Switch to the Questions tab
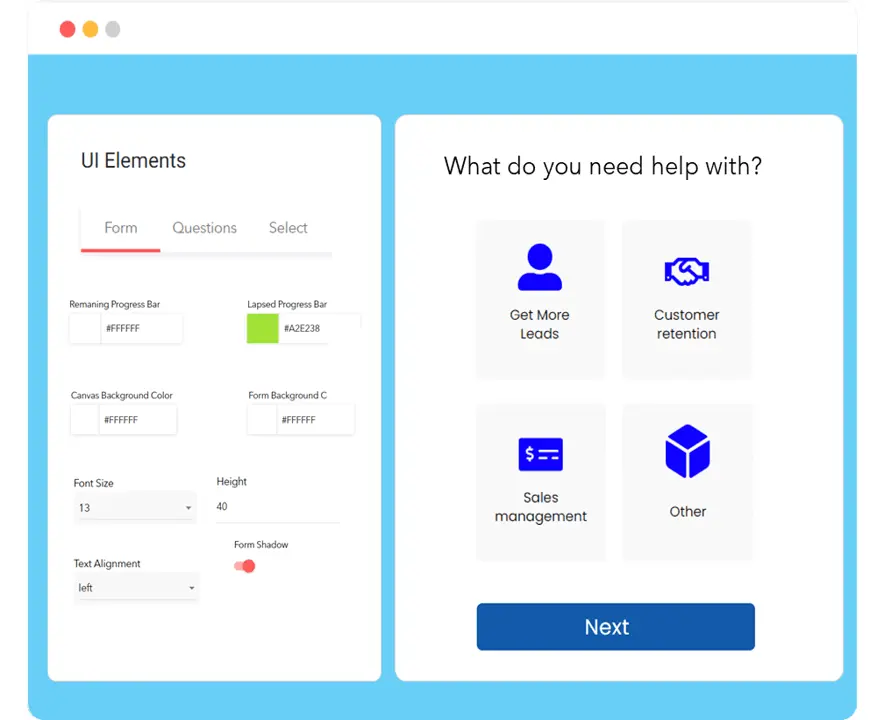The image size is (884, 720). point(204,228)
